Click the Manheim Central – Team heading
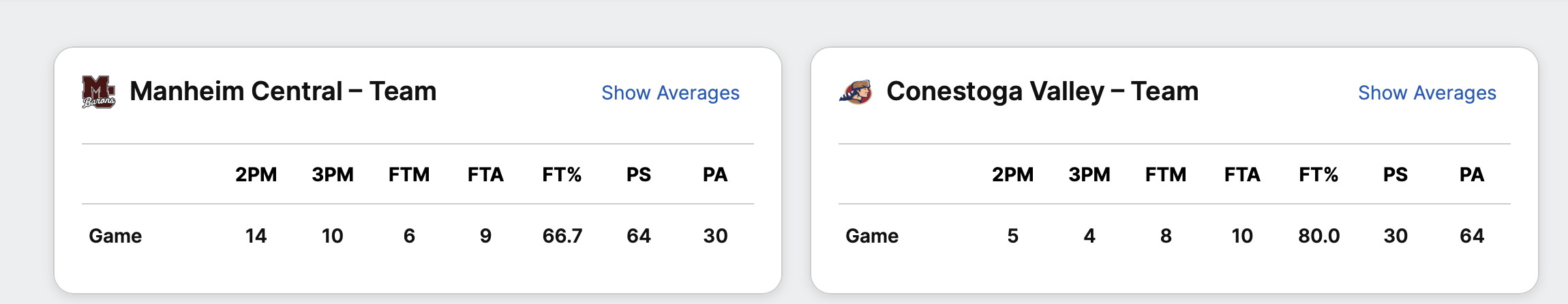Image resolution: width=1568 pixels, height=304 pixels. pos(283,91)
